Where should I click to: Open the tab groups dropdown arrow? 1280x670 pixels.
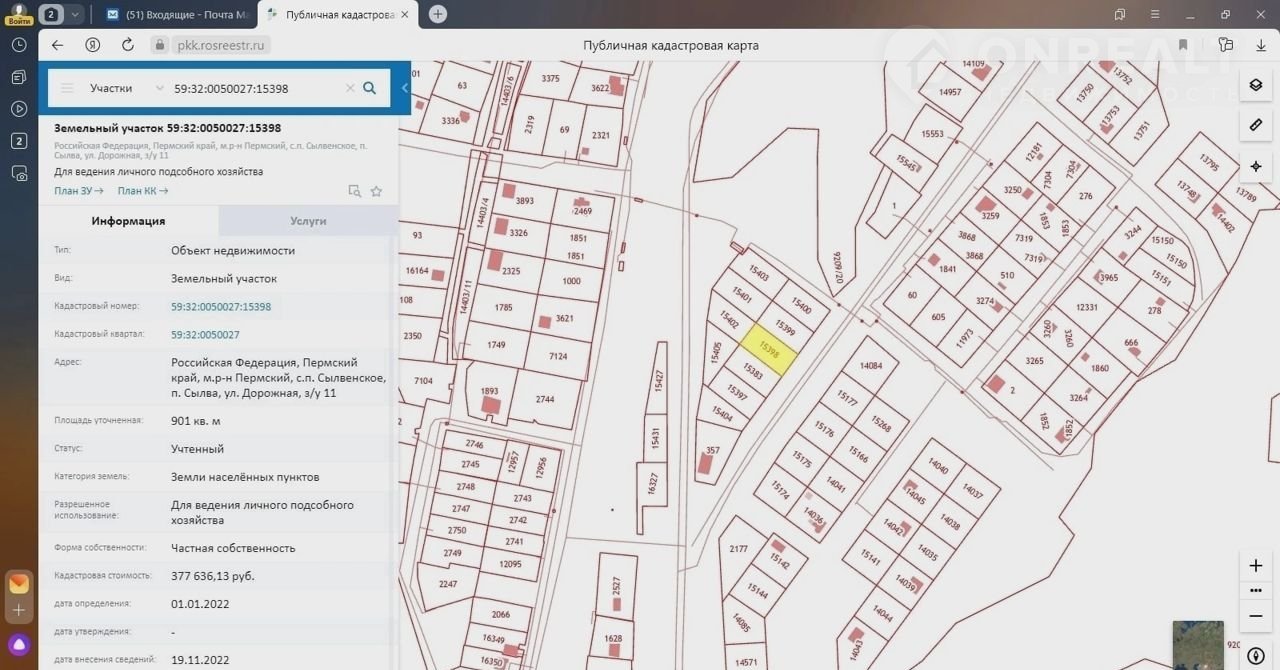click(75, 14)
